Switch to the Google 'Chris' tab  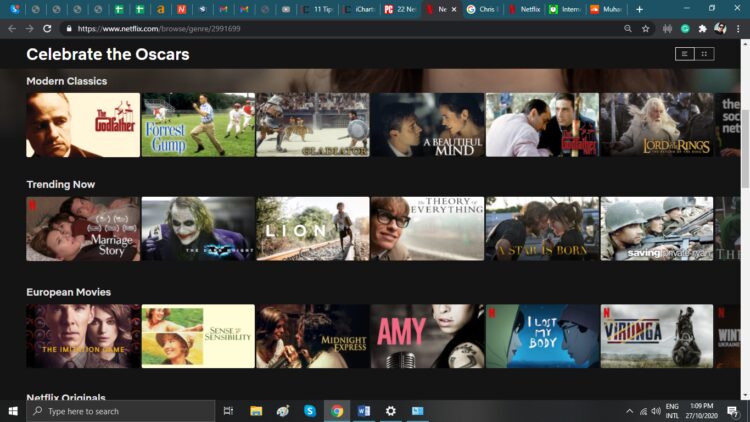(483, 9)
